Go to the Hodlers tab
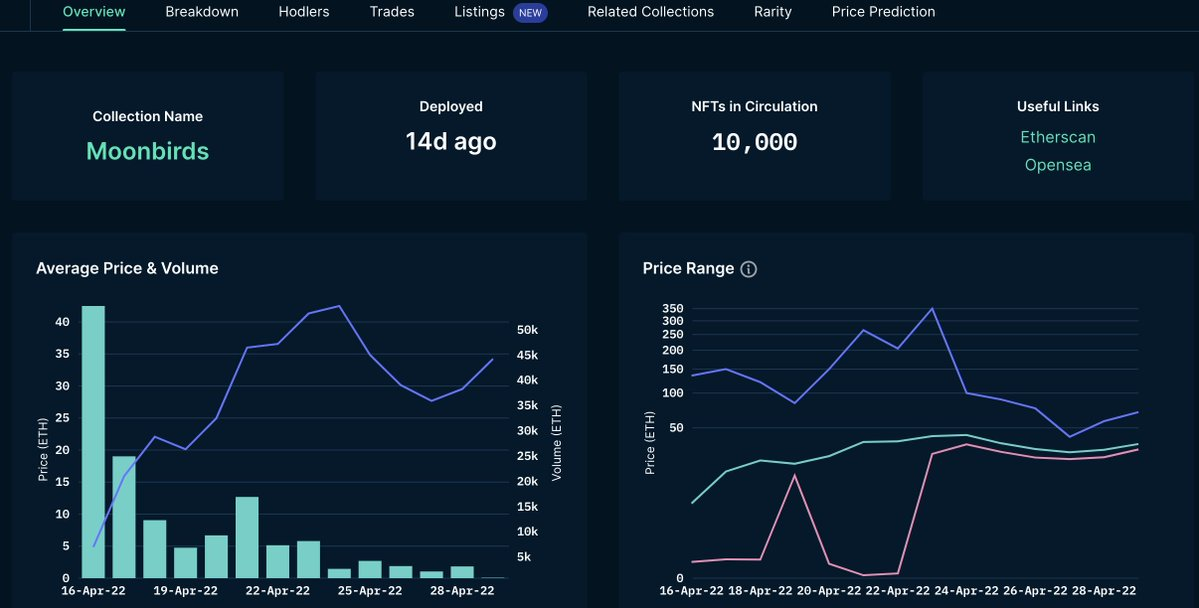1199x608 pixels. click(304, 12)
